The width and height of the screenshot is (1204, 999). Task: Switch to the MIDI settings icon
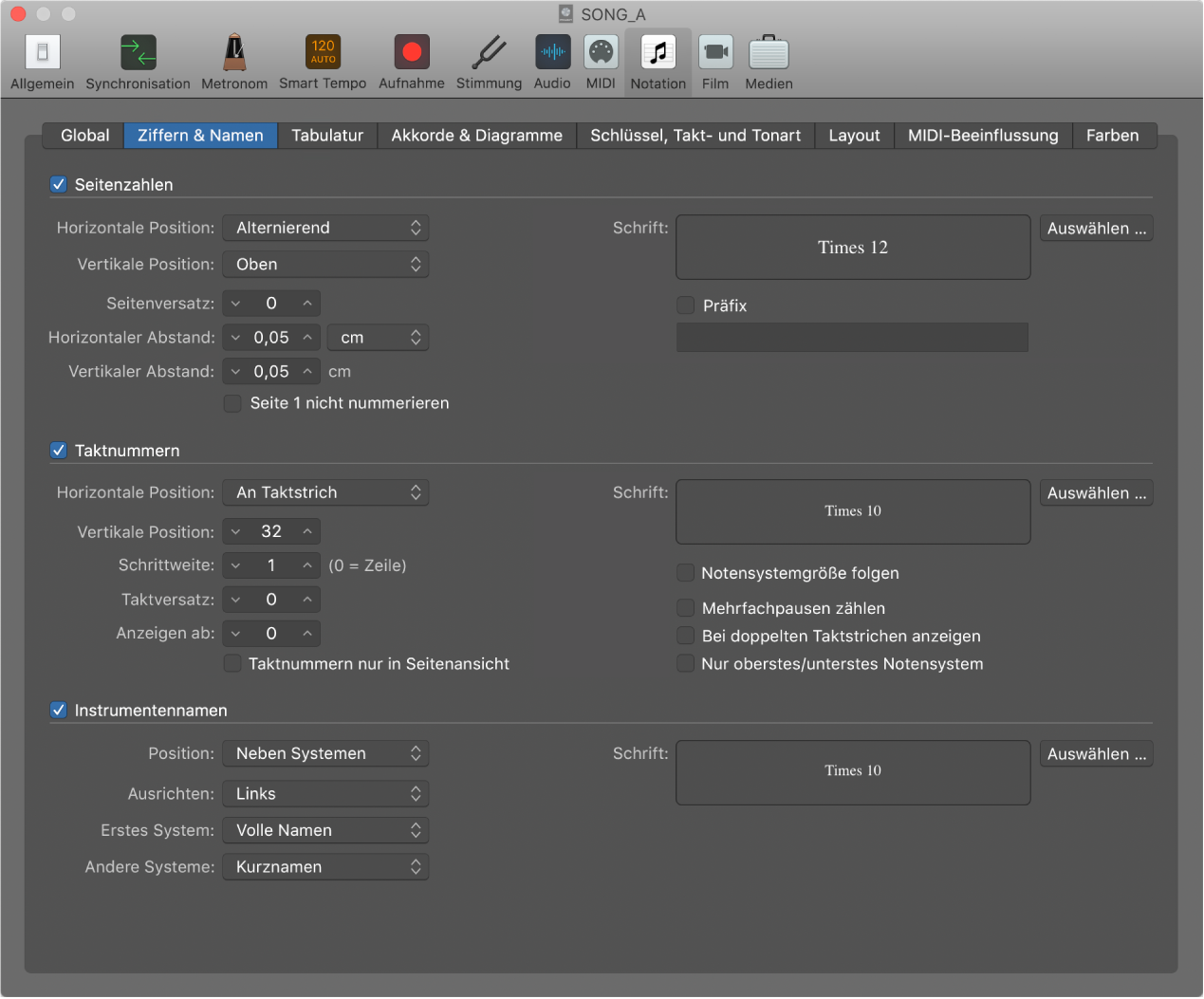click(x=601, y=53)
